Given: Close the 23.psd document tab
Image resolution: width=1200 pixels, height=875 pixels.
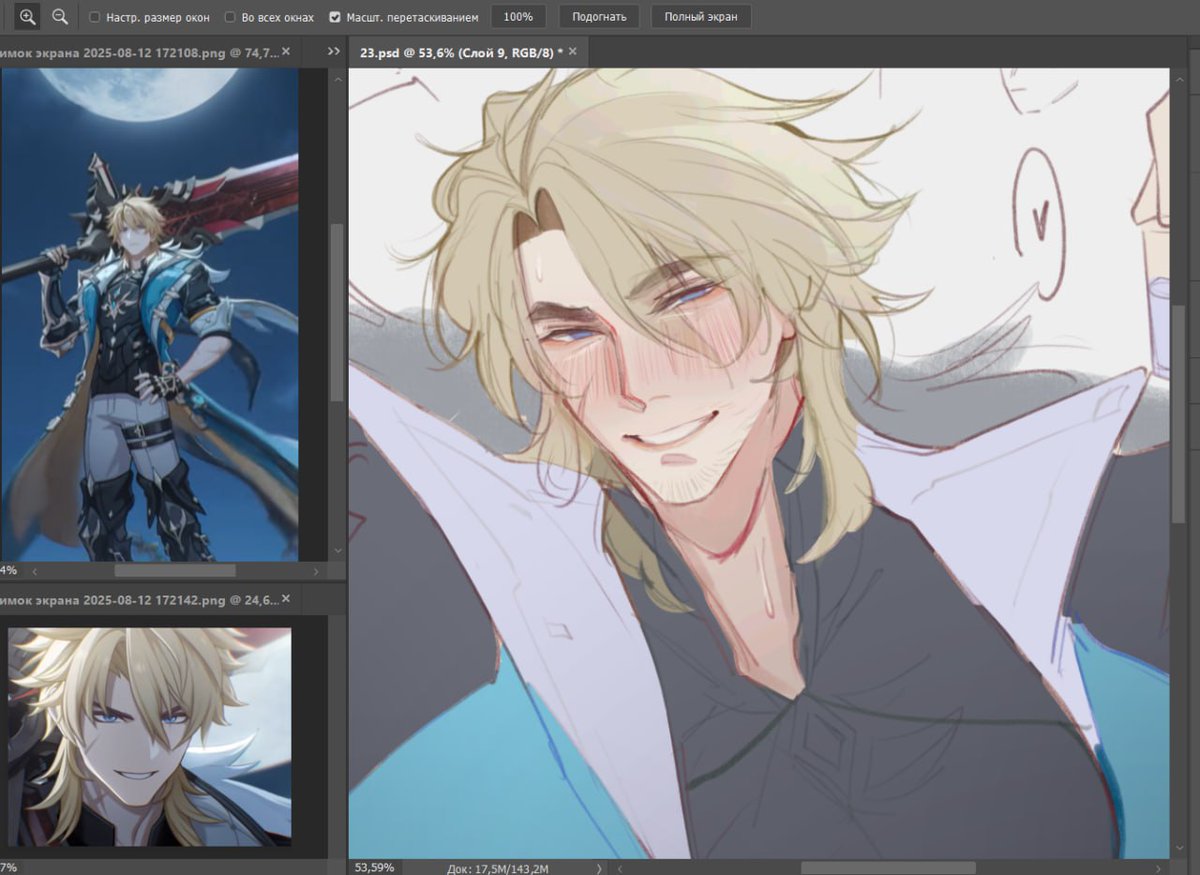Looking at the screenshot, I should point(573,51).
